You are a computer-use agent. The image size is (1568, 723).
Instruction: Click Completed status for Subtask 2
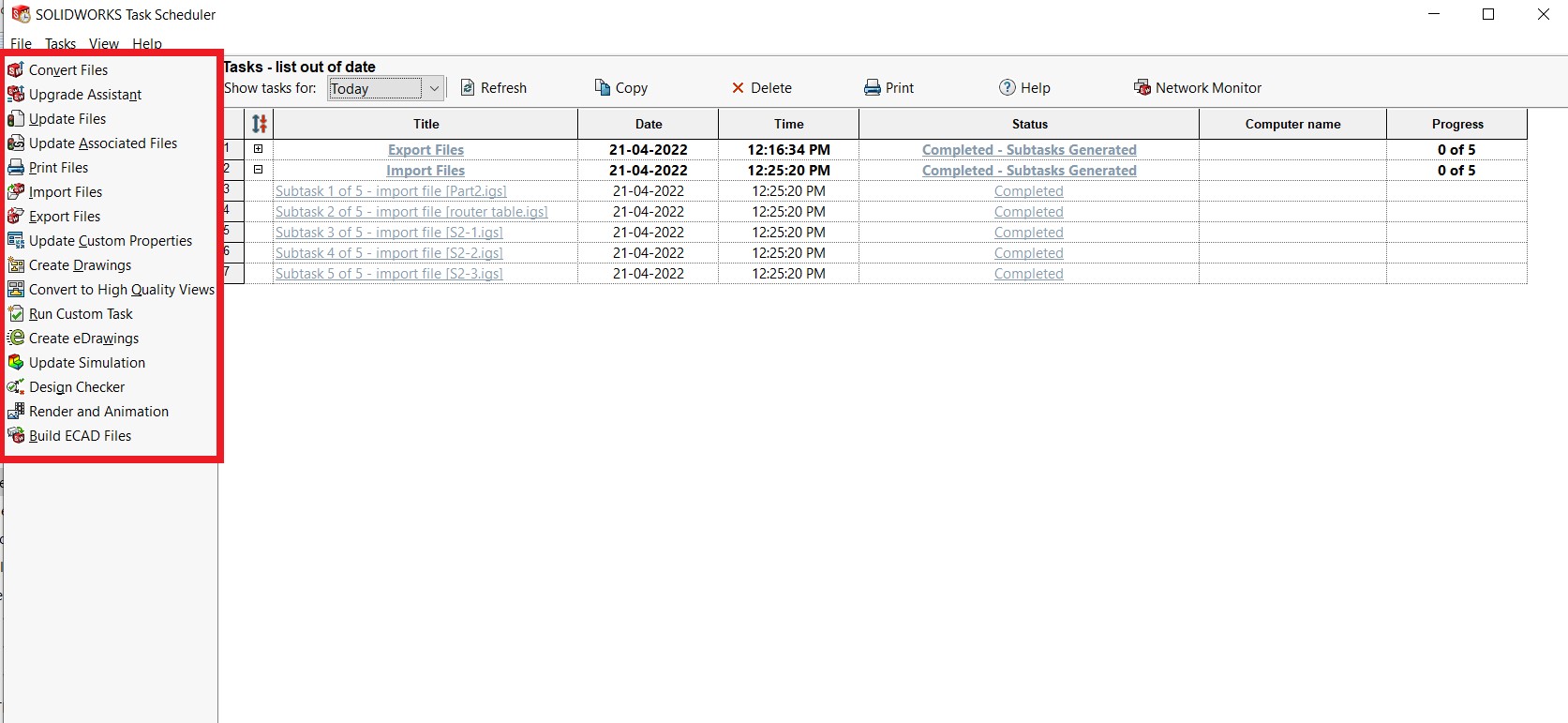click(x=1029, y=212)
